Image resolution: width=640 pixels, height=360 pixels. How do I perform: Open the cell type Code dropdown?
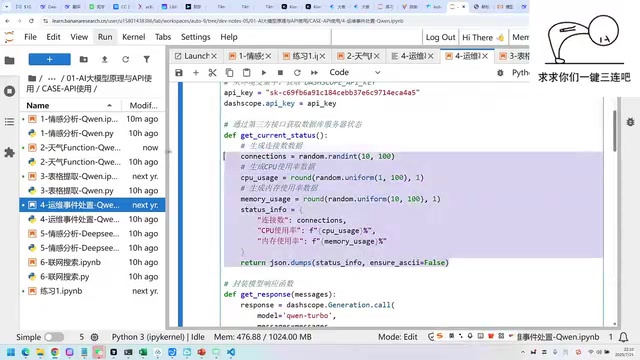355,73
